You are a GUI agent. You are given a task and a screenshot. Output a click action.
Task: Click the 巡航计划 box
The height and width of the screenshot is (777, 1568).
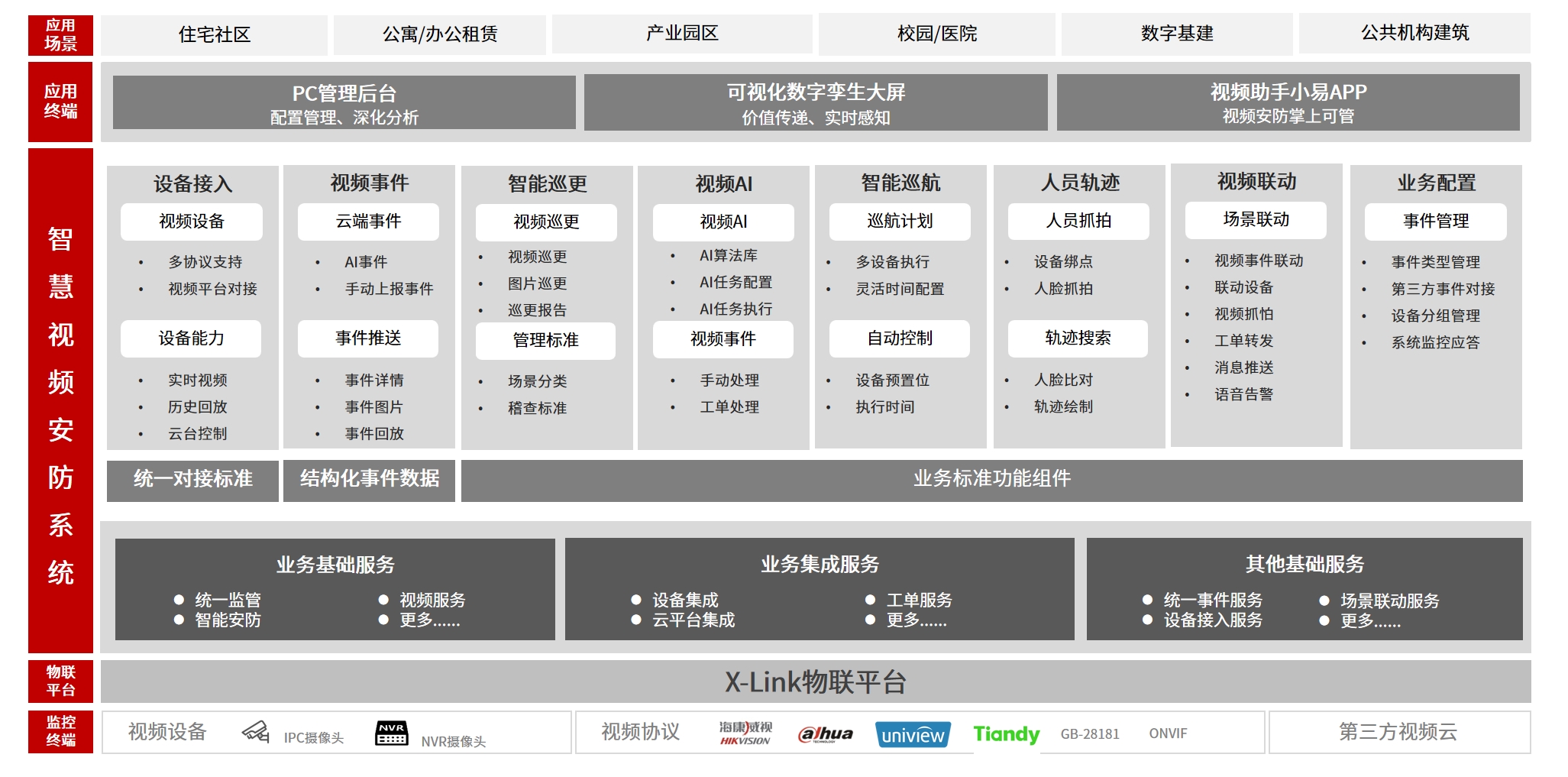[x=900, y=222]
